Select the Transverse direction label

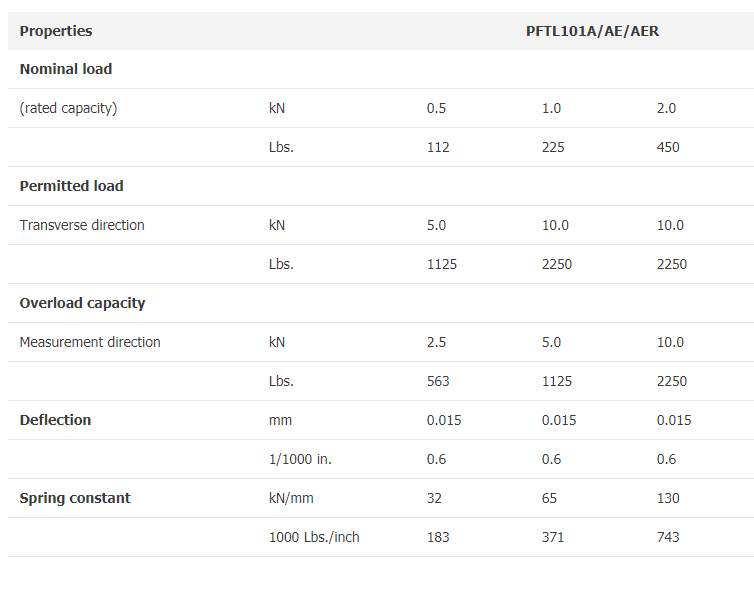(82, 225)
